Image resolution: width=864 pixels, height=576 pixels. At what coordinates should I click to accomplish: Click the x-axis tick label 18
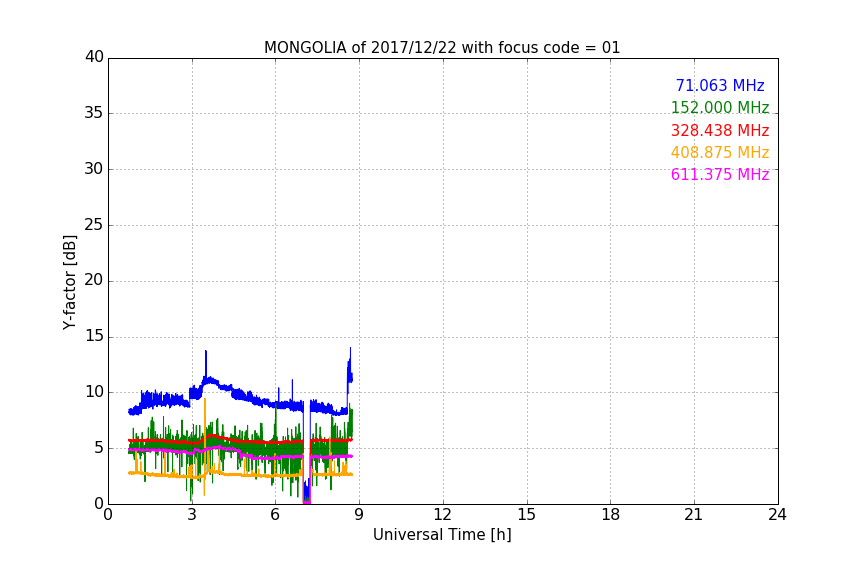coord(611,515)
